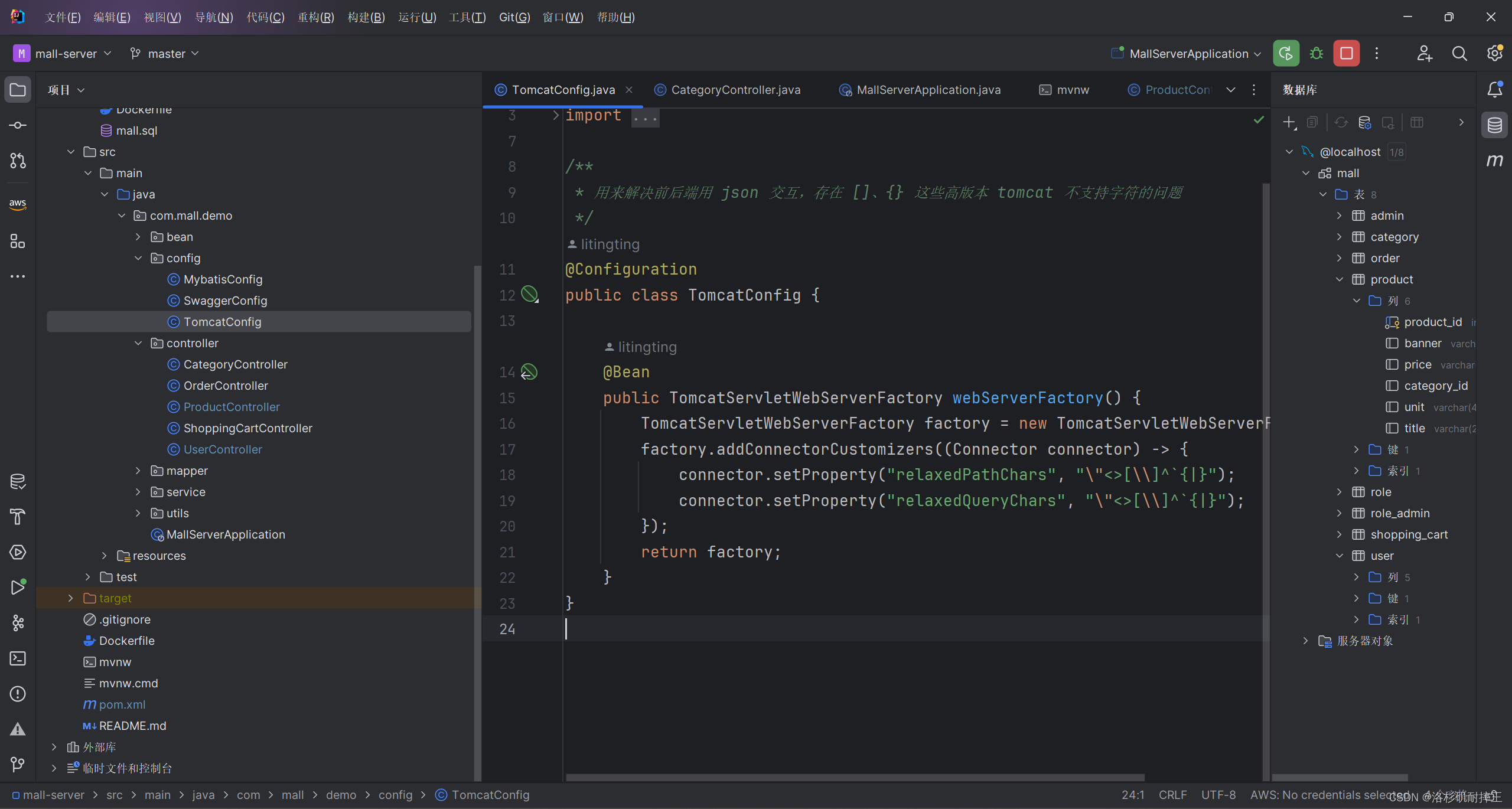Switch to the mvnw editor tab

pyautogui.click(x=1064, y=90)
